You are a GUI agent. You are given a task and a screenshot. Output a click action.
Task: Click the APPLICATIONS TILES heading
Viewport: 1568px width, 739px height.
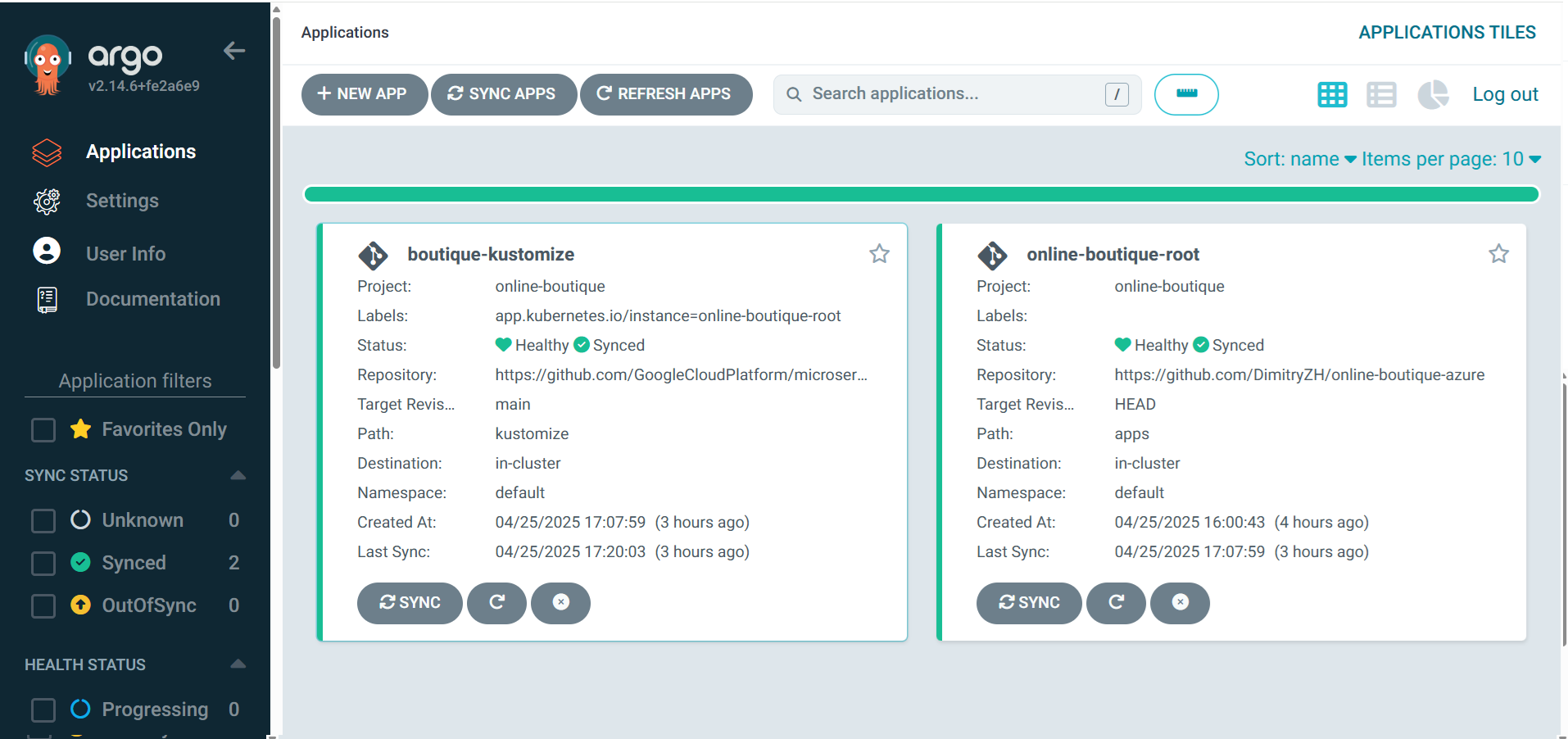tap(1447, 32)
